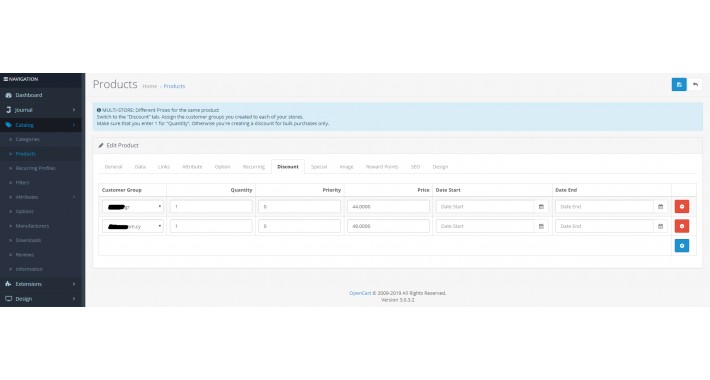Open Manufacturers in the sidebar
The height and width of the screenshot is (380, 710).
[32, 226]
